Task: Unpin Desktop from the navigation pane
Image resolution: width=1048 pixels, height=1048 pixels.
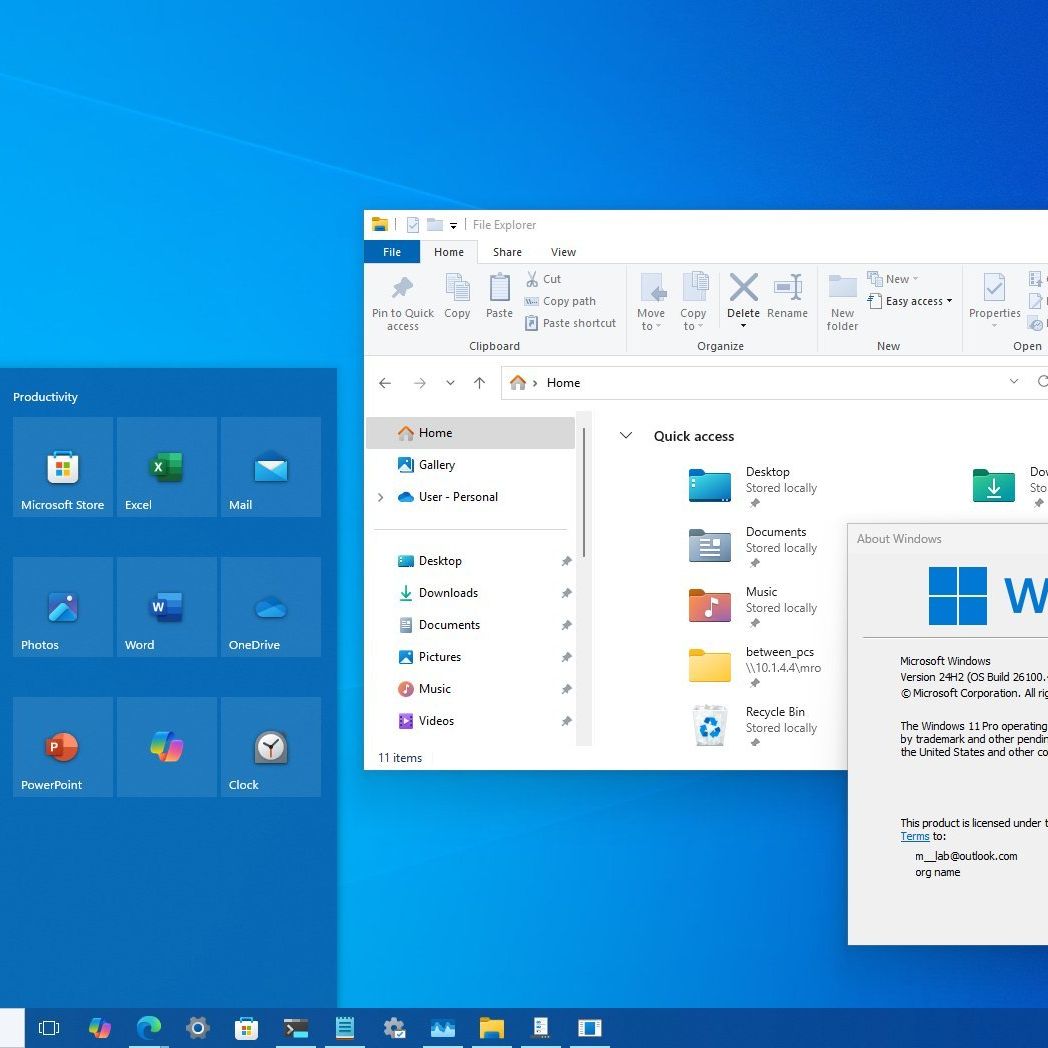Action: point(566,562)
